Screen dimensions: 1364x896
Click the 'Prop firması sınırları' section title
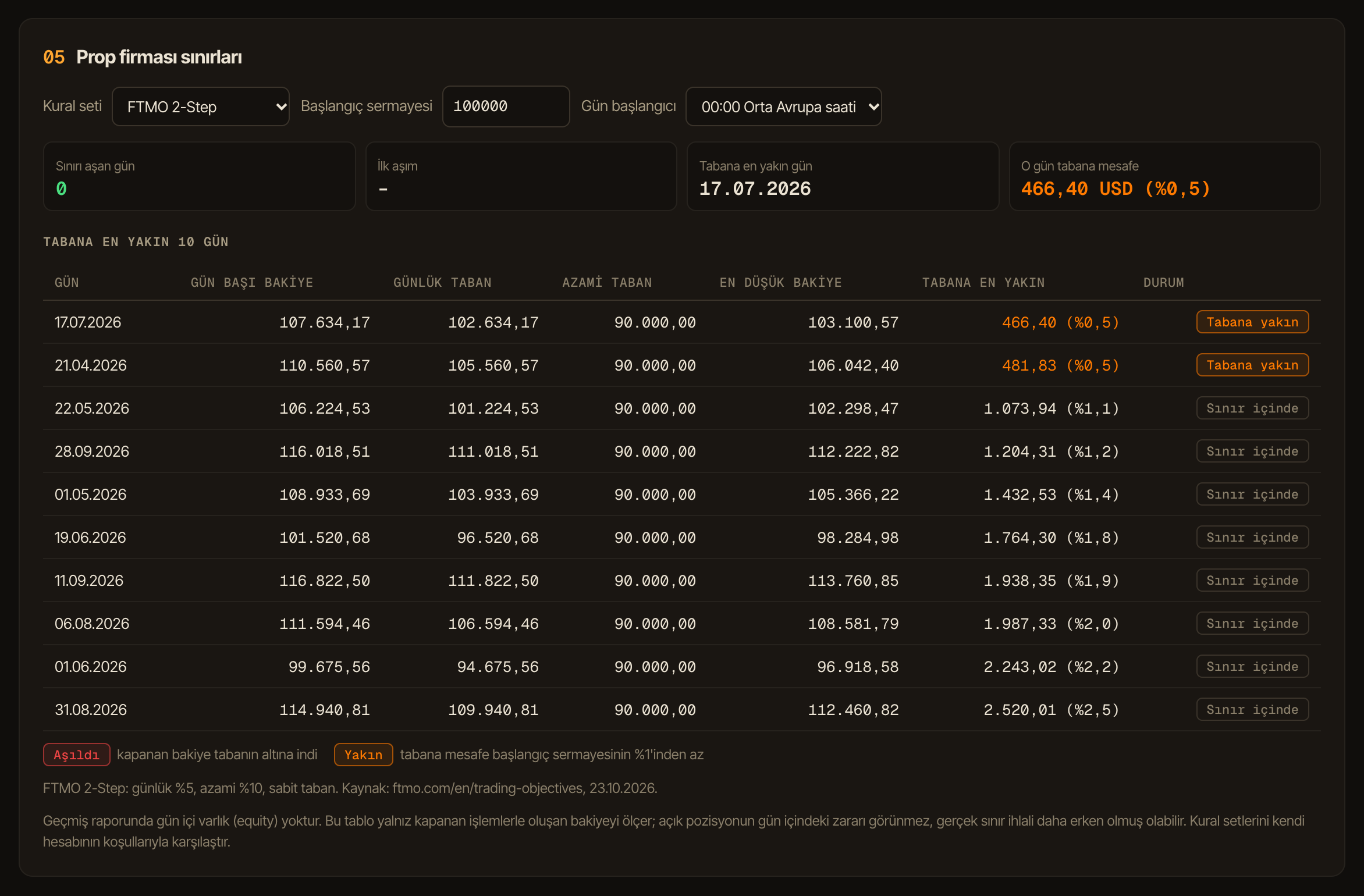[159, 57]
